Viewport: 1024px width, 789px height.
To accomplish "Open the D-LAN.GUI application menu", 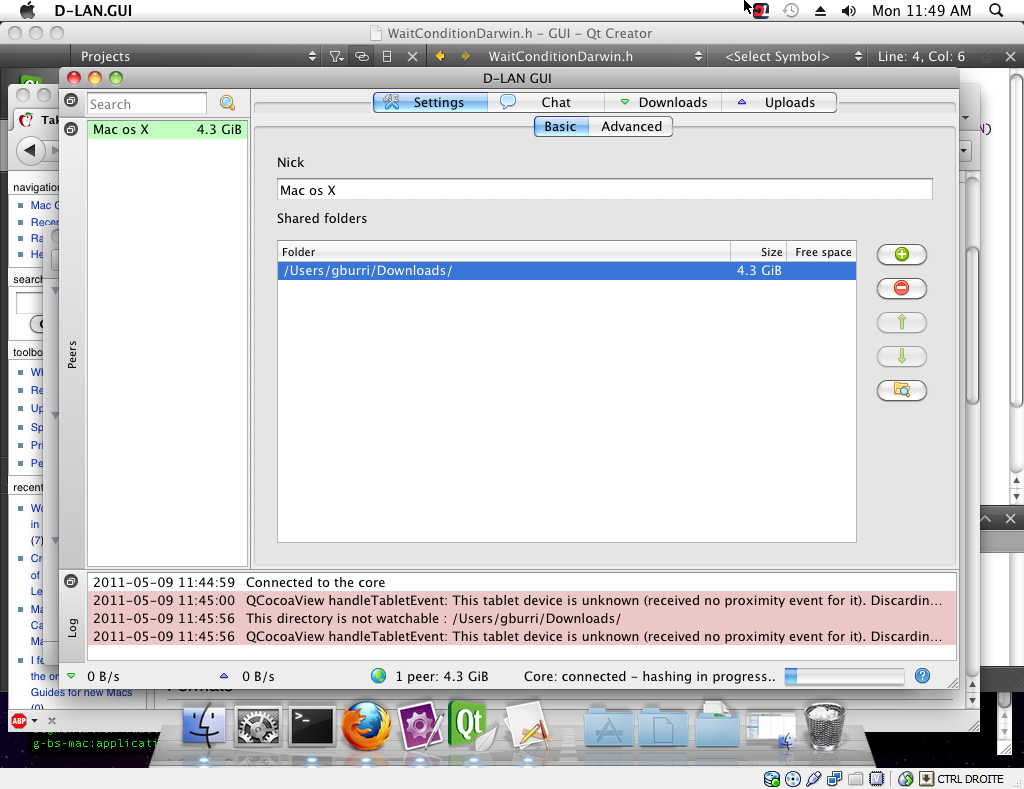I will pyautogui.click(x=93, y=10).
